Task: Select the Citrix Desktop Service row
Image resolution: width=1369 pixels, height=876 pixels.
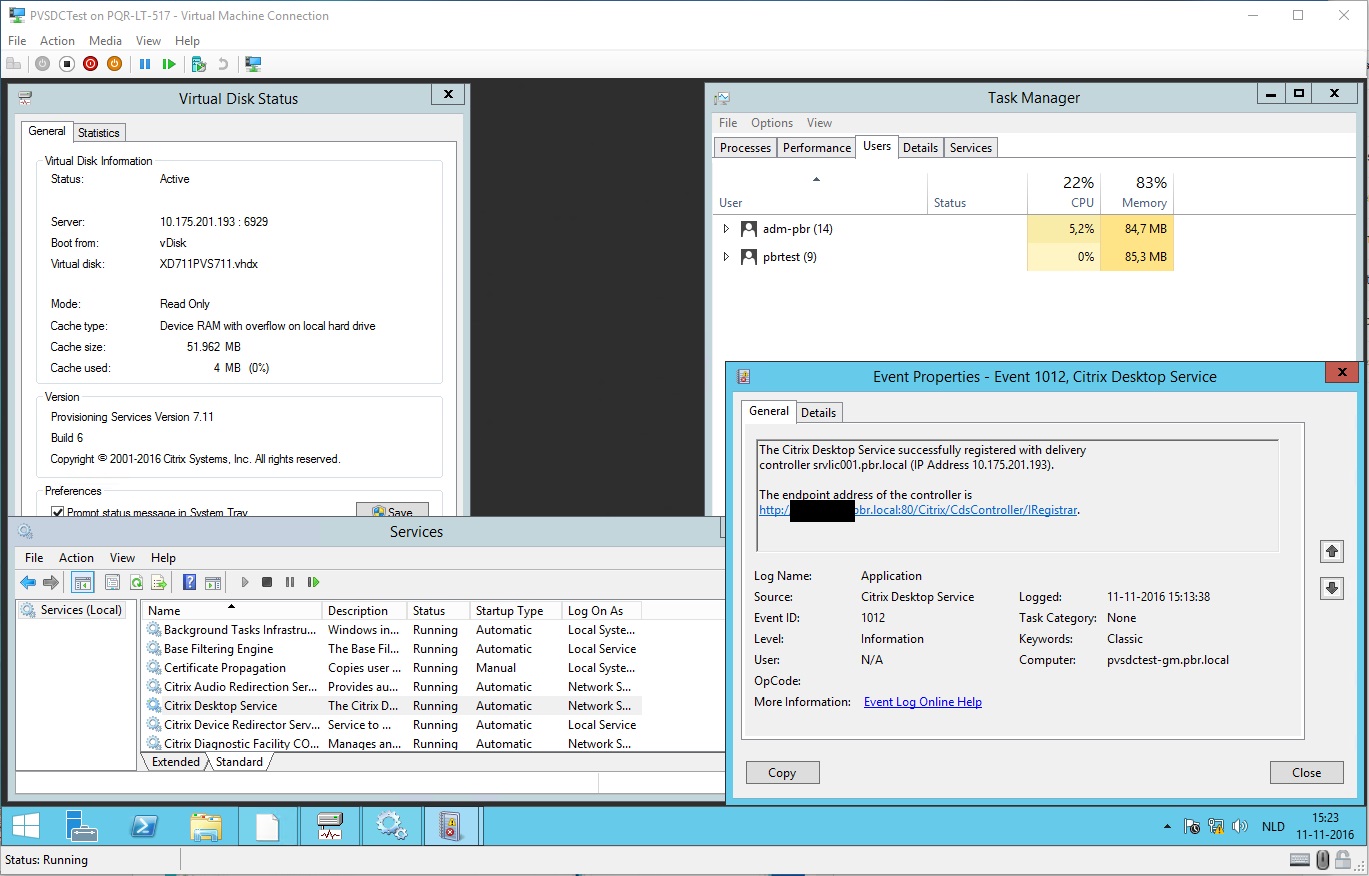Action: coord(392,706)
